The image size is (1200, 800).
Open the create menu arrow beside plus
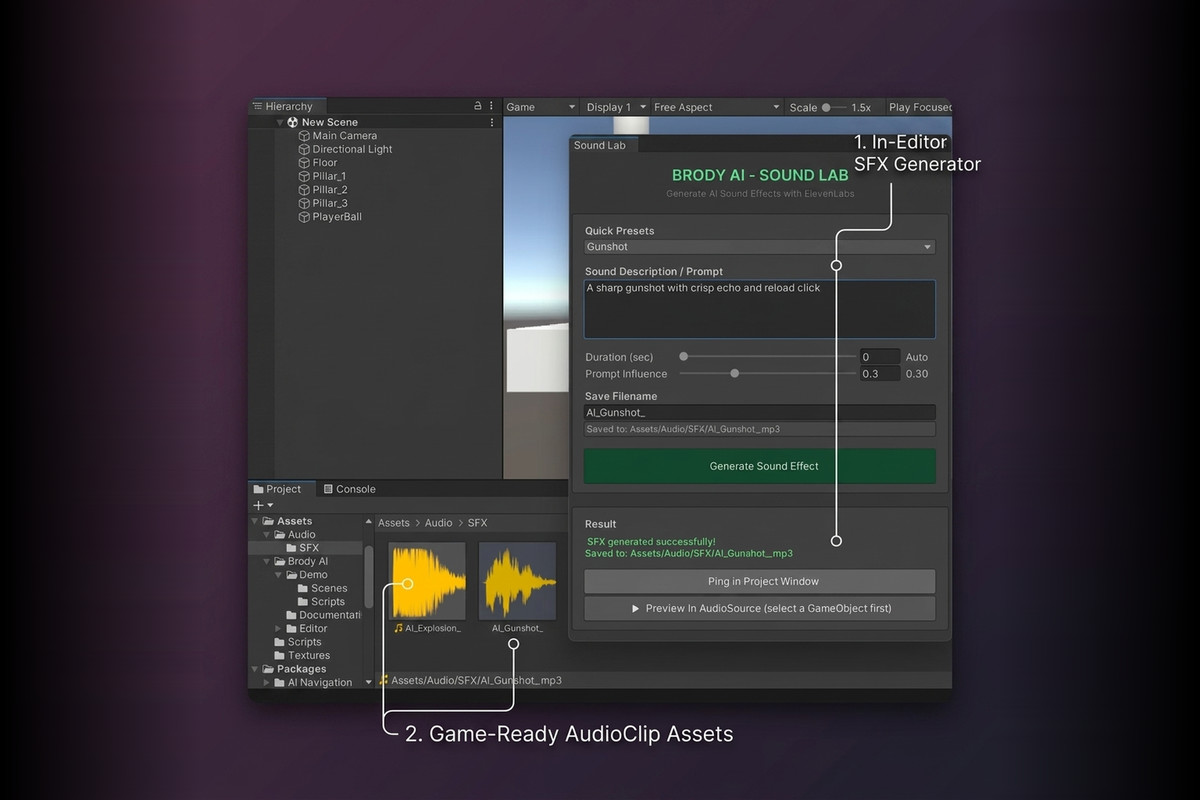270,506
